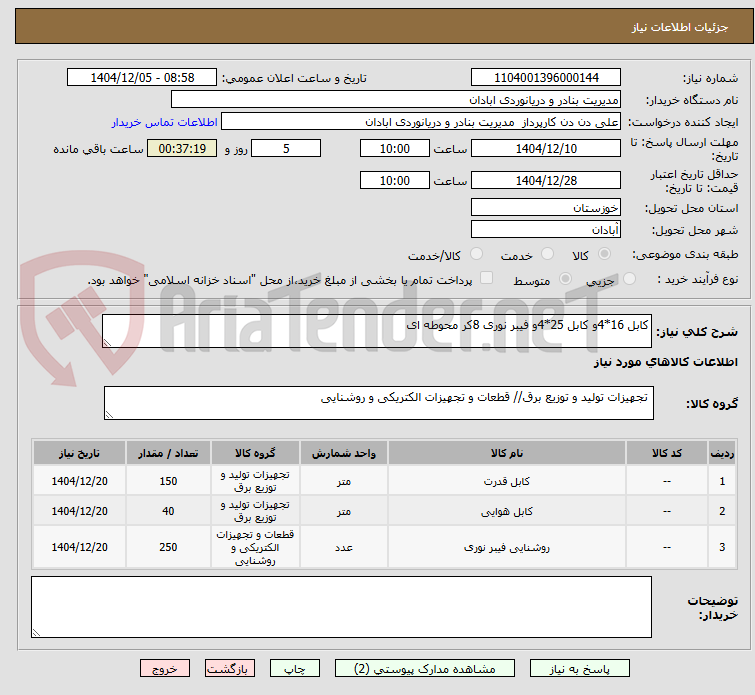Select the کالا radio button
The image size is (755, 695).
pos(604,254)
